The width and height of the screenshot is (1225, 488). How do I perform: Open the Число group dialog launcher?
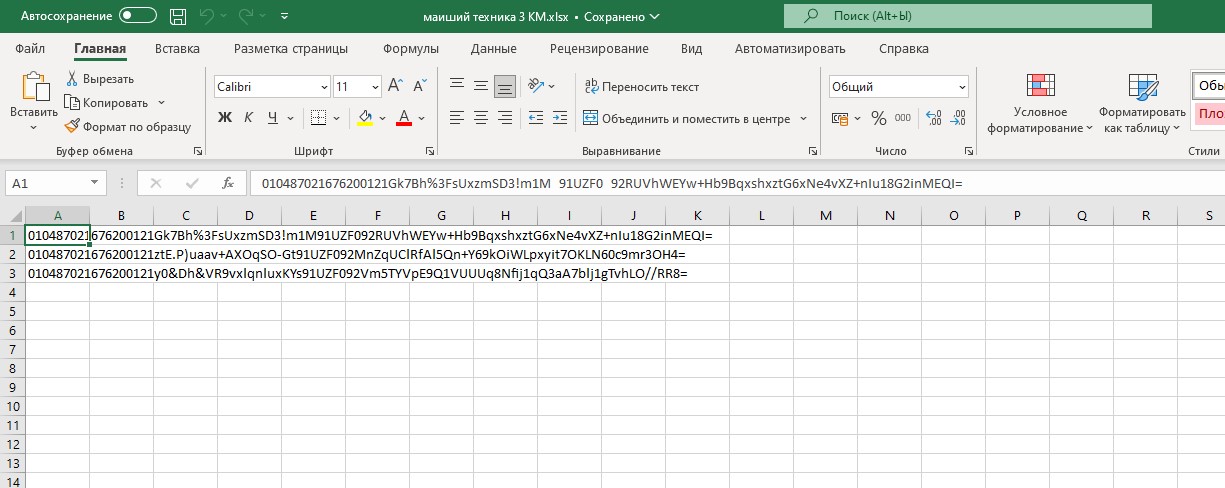[968, 151]
